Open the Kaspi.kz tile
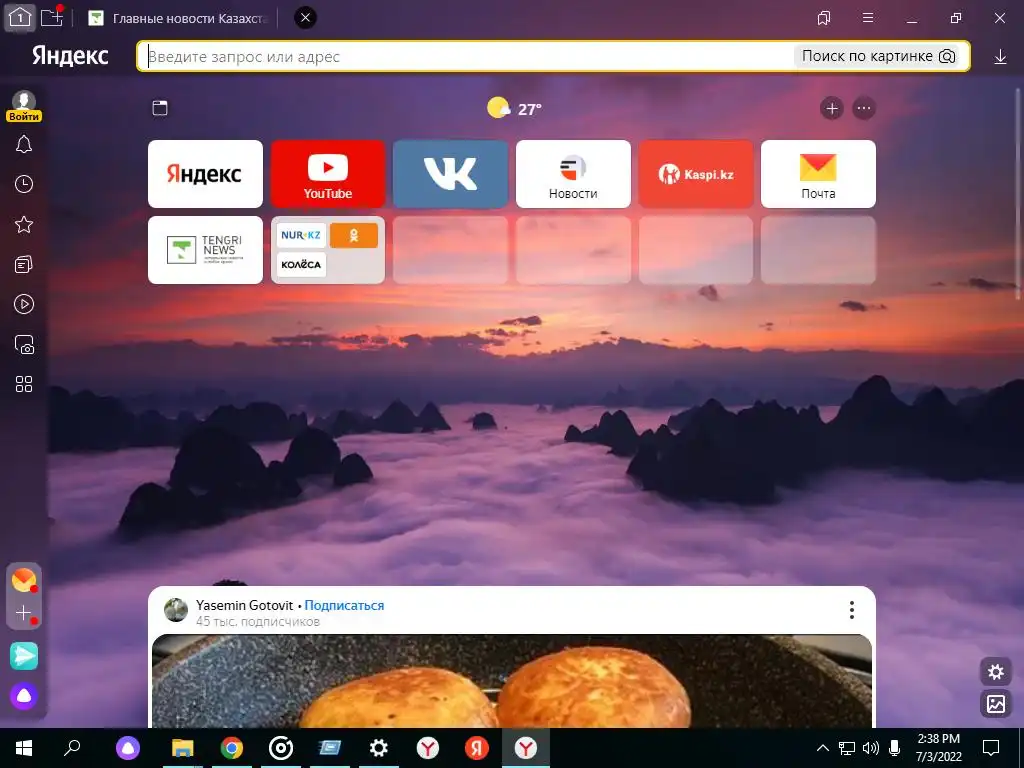This screenshot has width=1024, height=768. pos(696,174)
